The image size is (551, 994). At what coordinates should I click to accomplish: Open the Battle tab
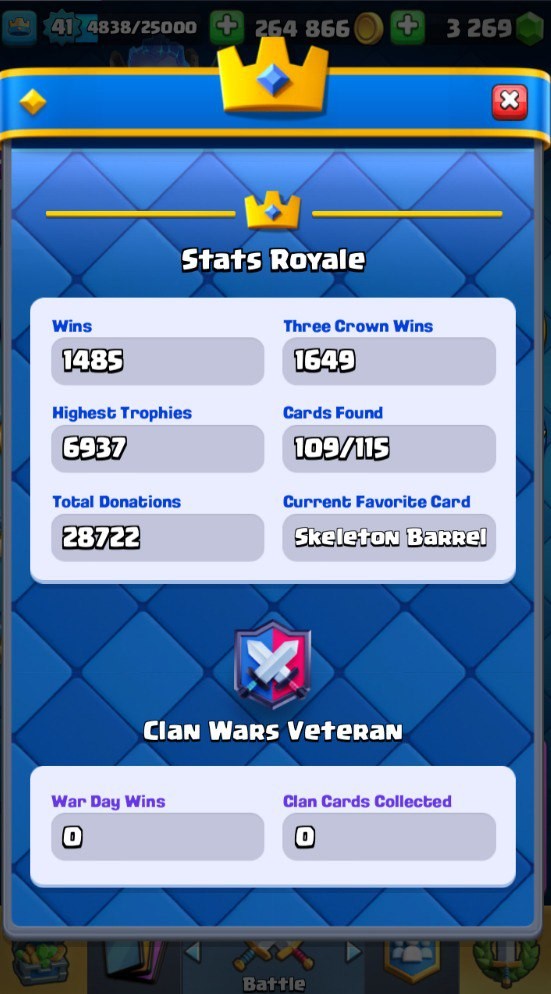(274, 967)
